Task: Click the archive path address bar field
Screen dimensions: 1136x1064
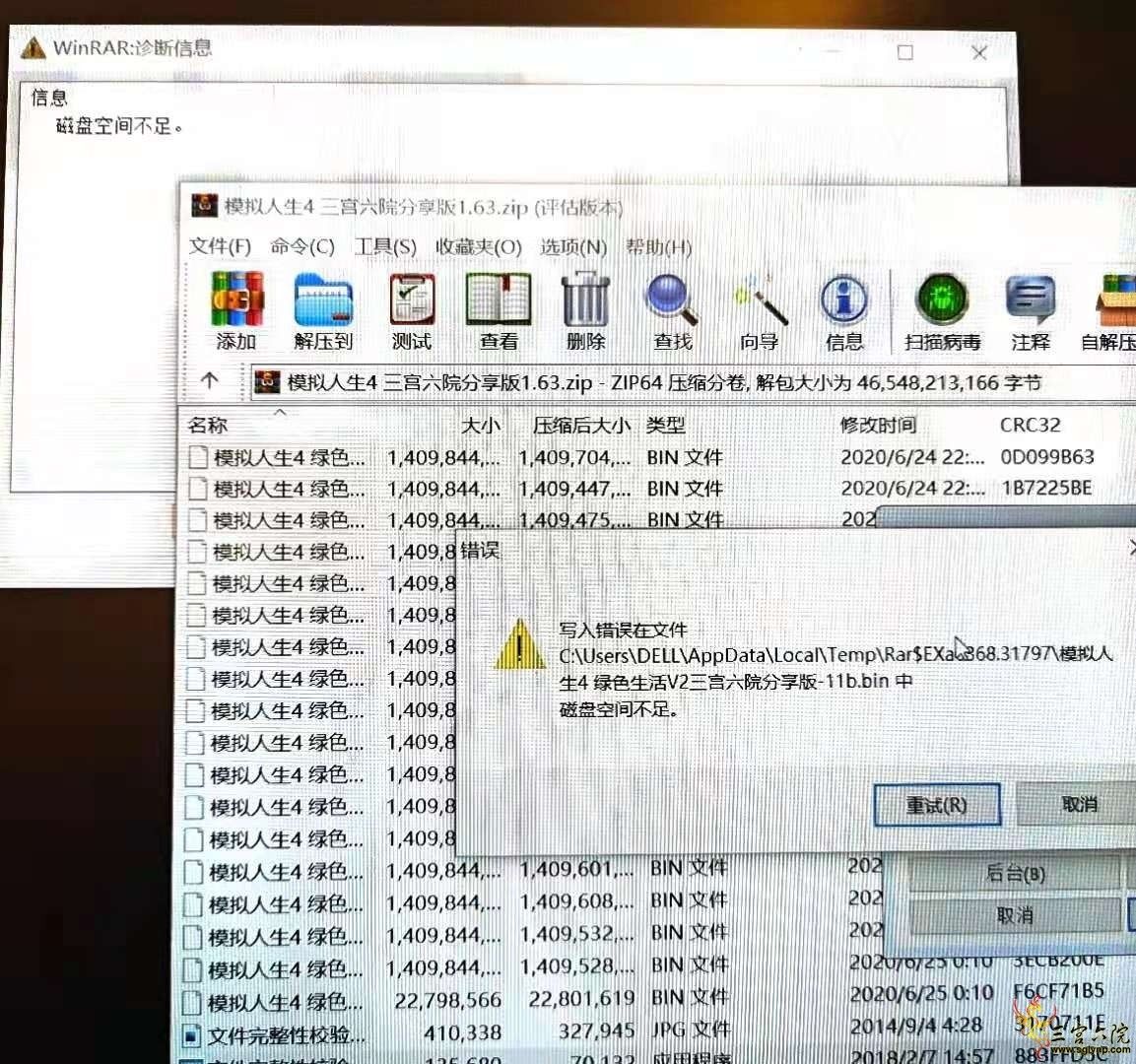Action: coord(694,382)
